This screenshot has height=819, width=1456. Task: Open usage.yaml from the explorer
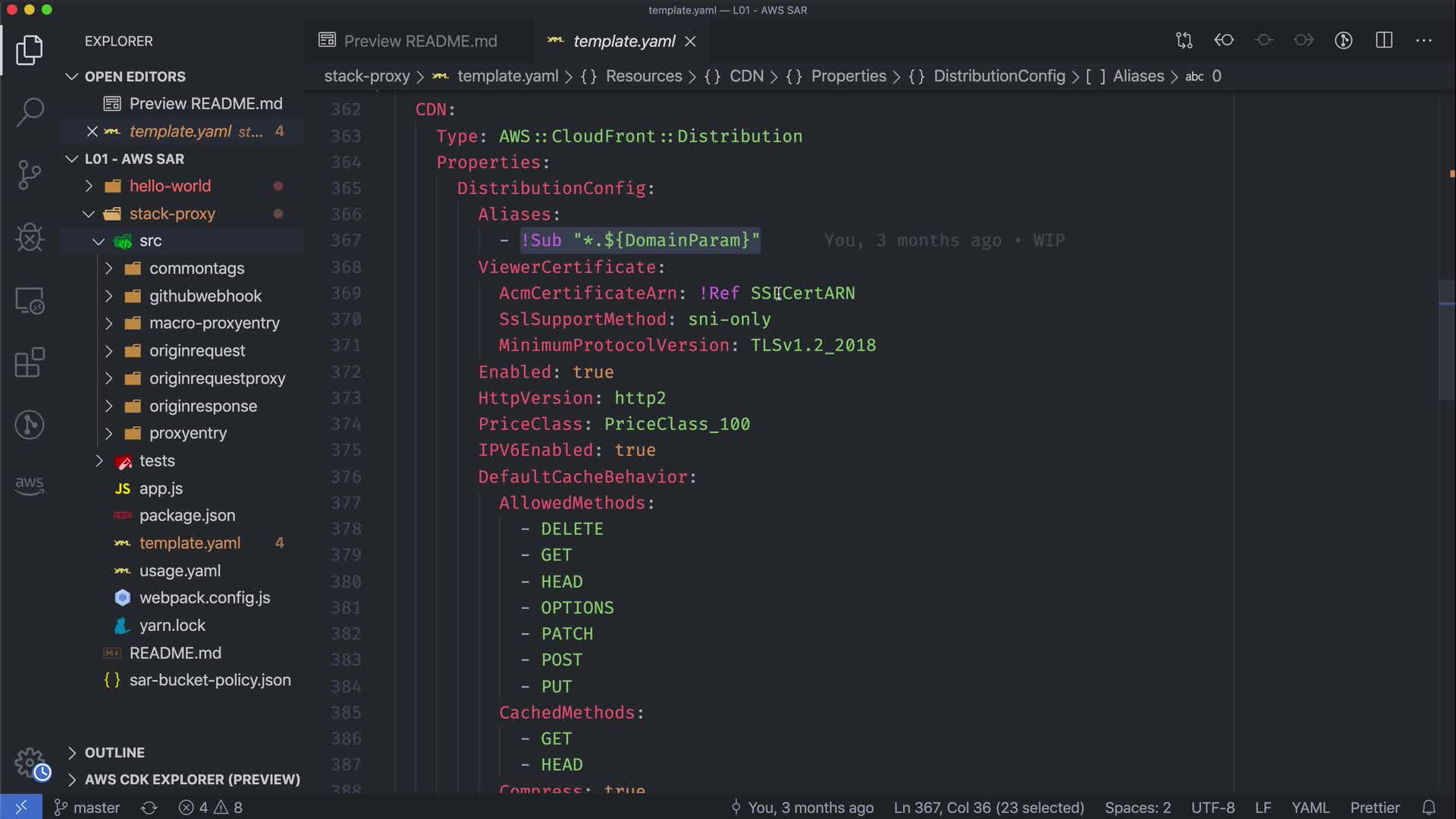coord(180,570)
